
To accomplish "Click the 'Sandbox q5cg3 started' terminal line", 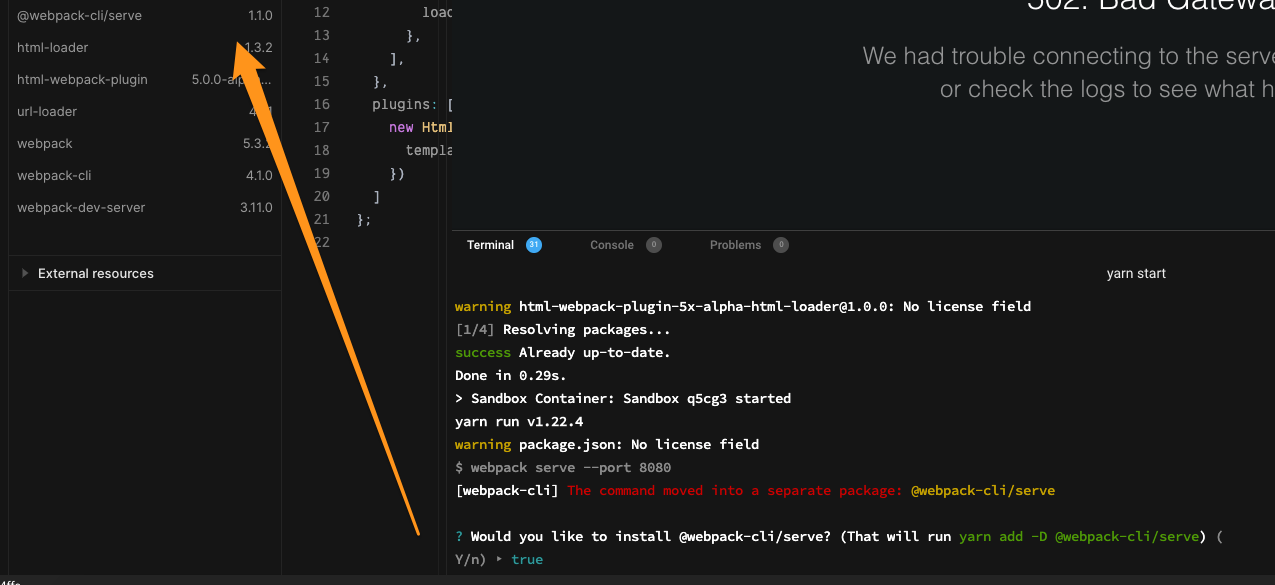I will pyautogui.click(x=623, y=398).
